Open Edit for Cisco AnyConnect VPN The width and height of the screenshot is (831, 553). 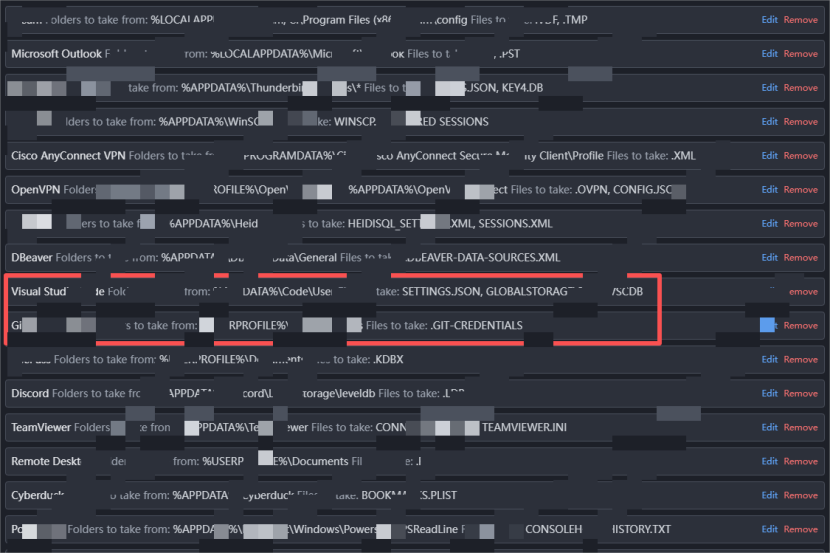(769, 156)
